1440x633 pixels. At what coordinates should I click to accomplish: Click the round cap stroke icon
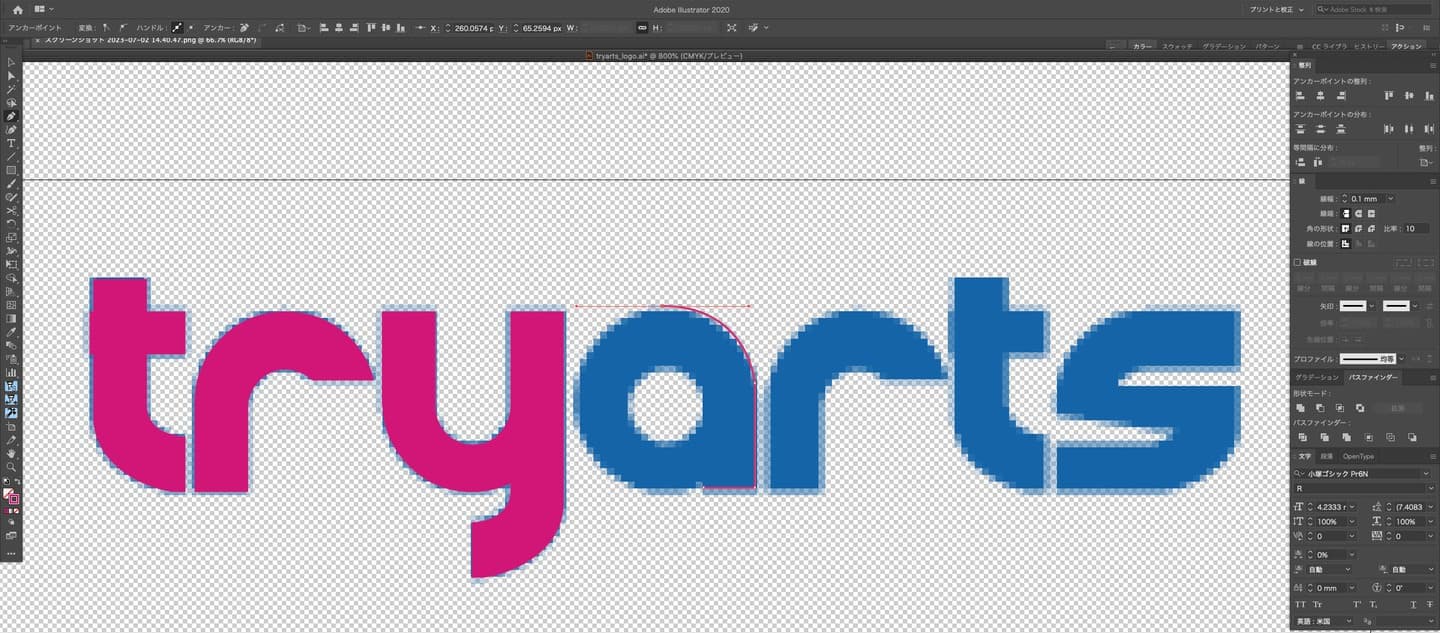(x=1359, y=214)
